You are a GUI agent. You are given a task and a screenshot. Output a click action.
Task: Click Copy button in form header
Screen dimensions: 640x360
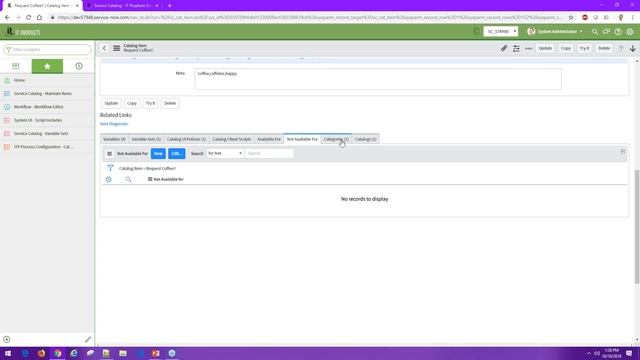click(x=566, y=48)
